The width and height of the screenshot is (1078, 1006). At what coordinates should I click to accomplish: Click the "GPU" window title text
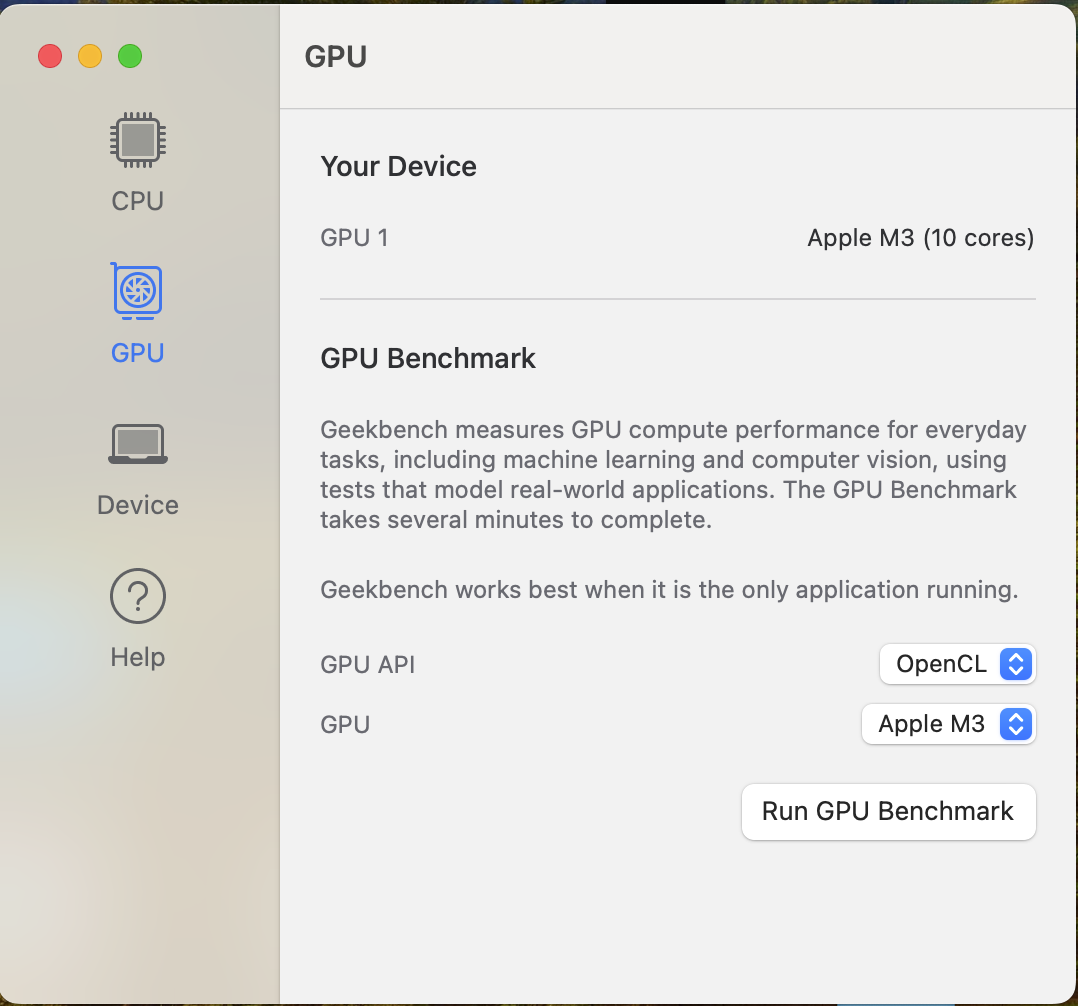336,56
